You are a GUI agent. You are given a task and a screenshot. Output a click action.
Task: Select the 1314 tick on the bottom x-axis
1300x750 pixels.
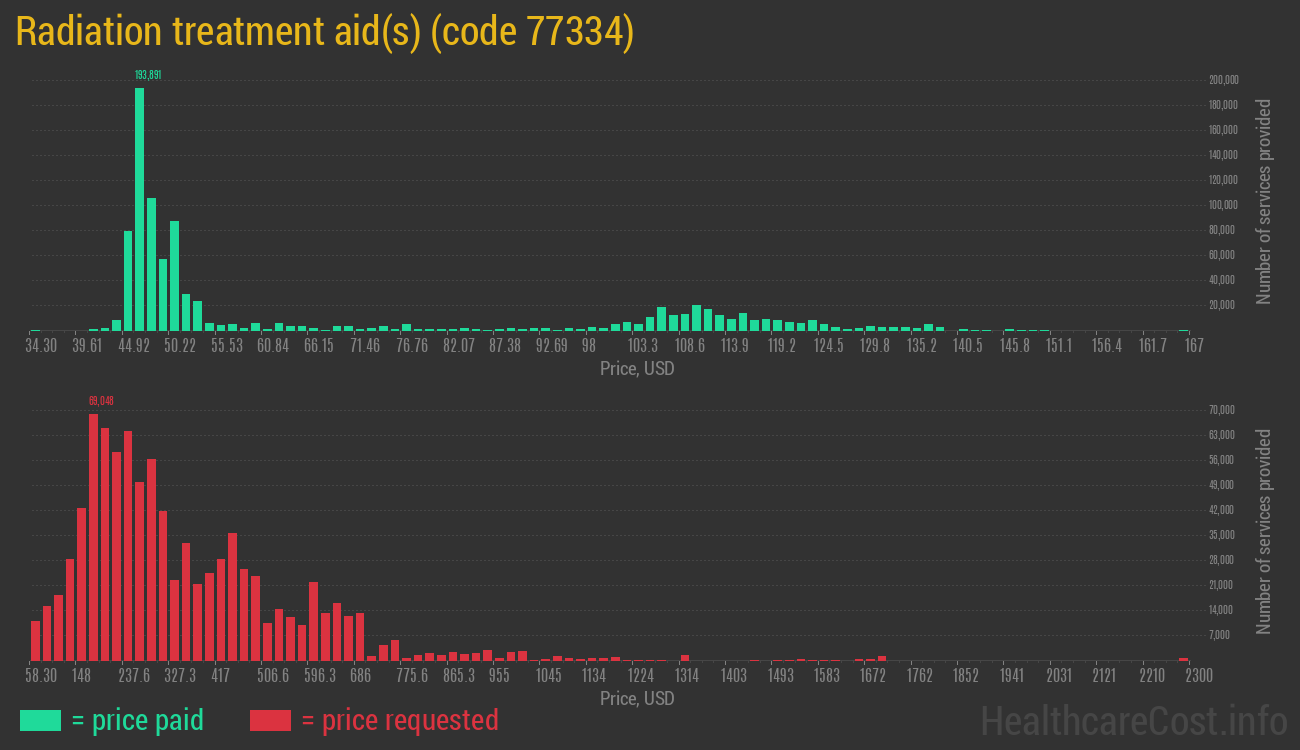687,676
